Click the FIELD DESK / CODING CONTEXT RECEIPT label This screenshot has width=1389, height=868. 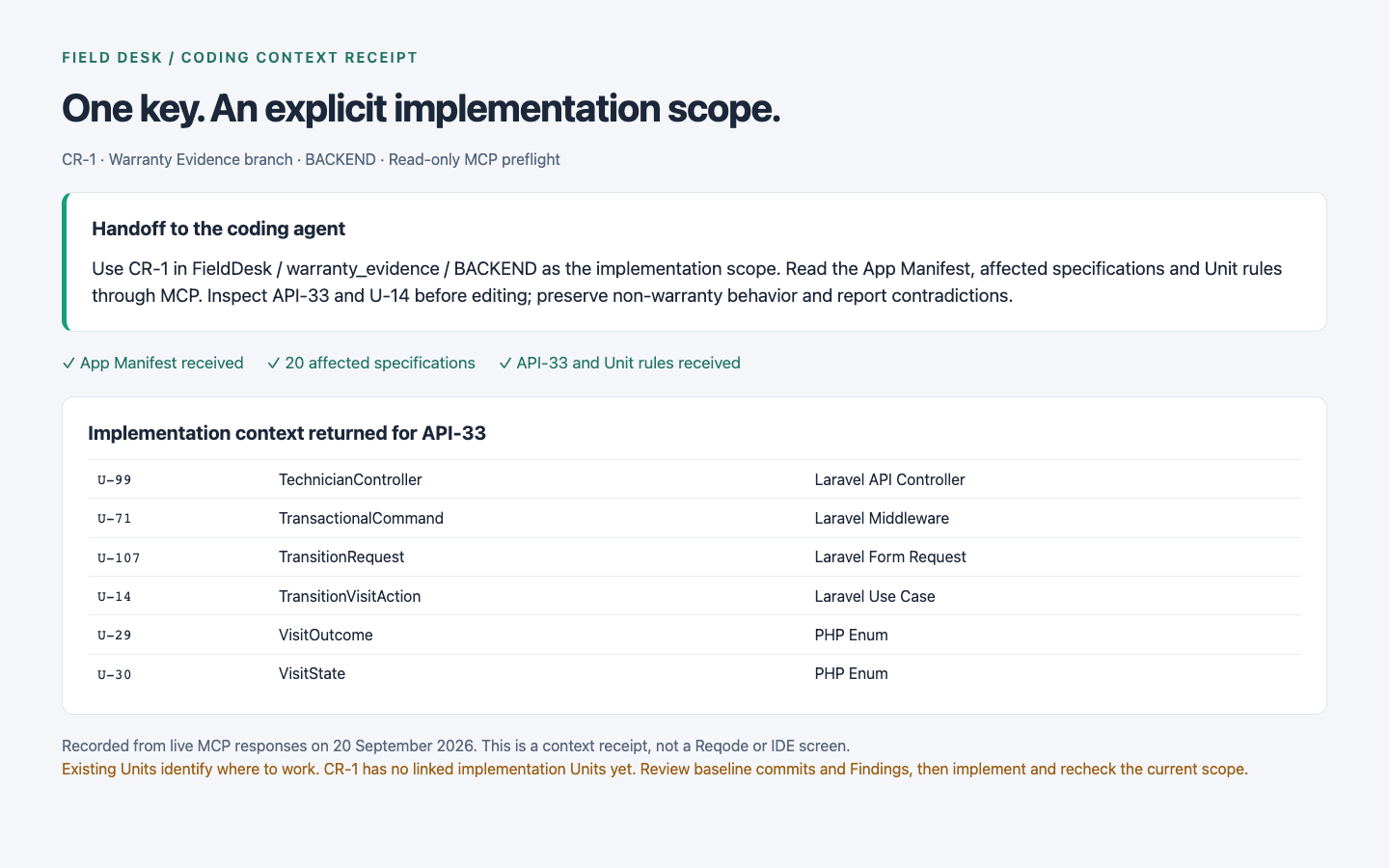(240, 58)
